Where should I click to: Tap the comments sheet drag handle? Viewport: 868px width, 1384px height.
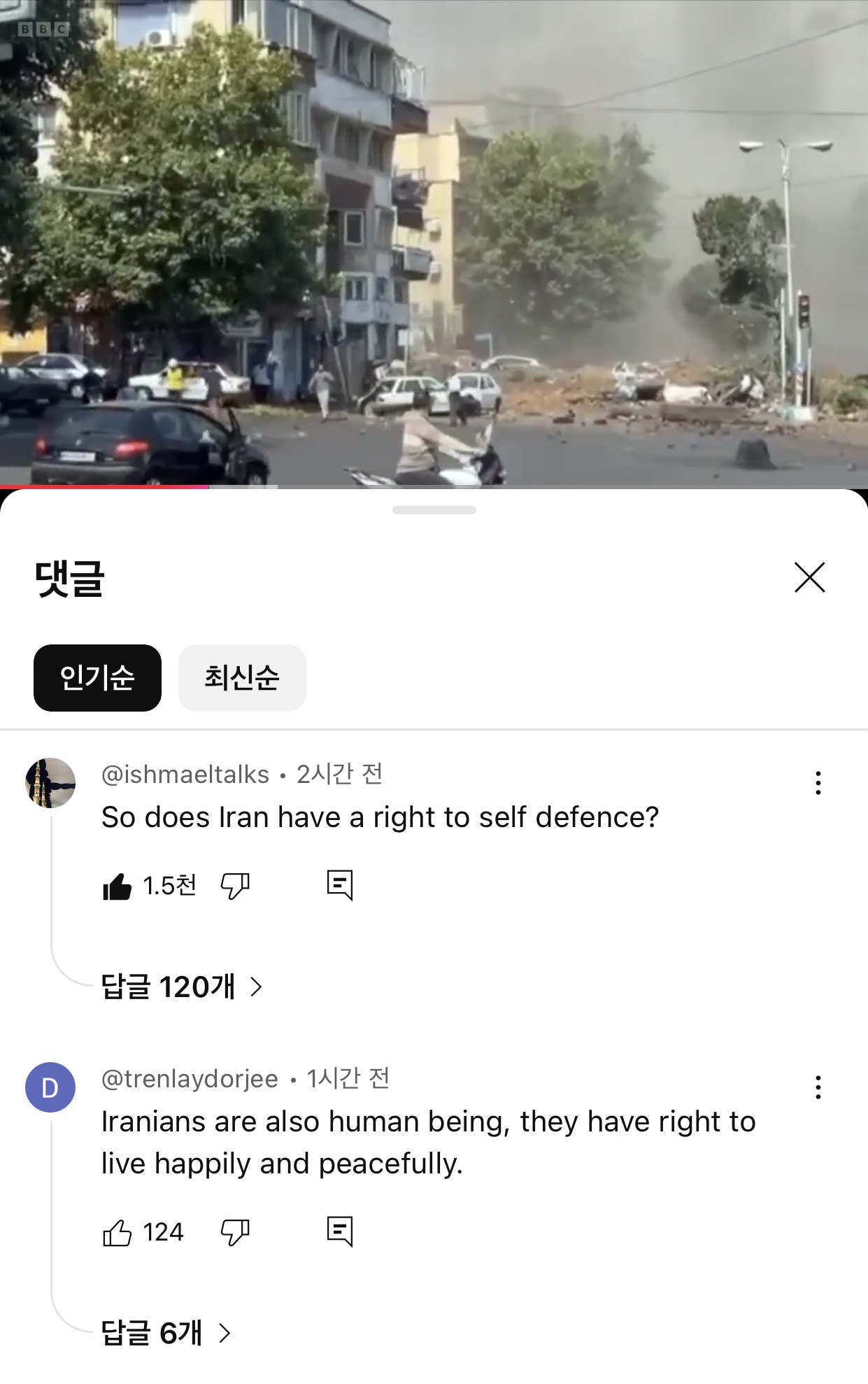pyautogui.click(x=434, y=510)
